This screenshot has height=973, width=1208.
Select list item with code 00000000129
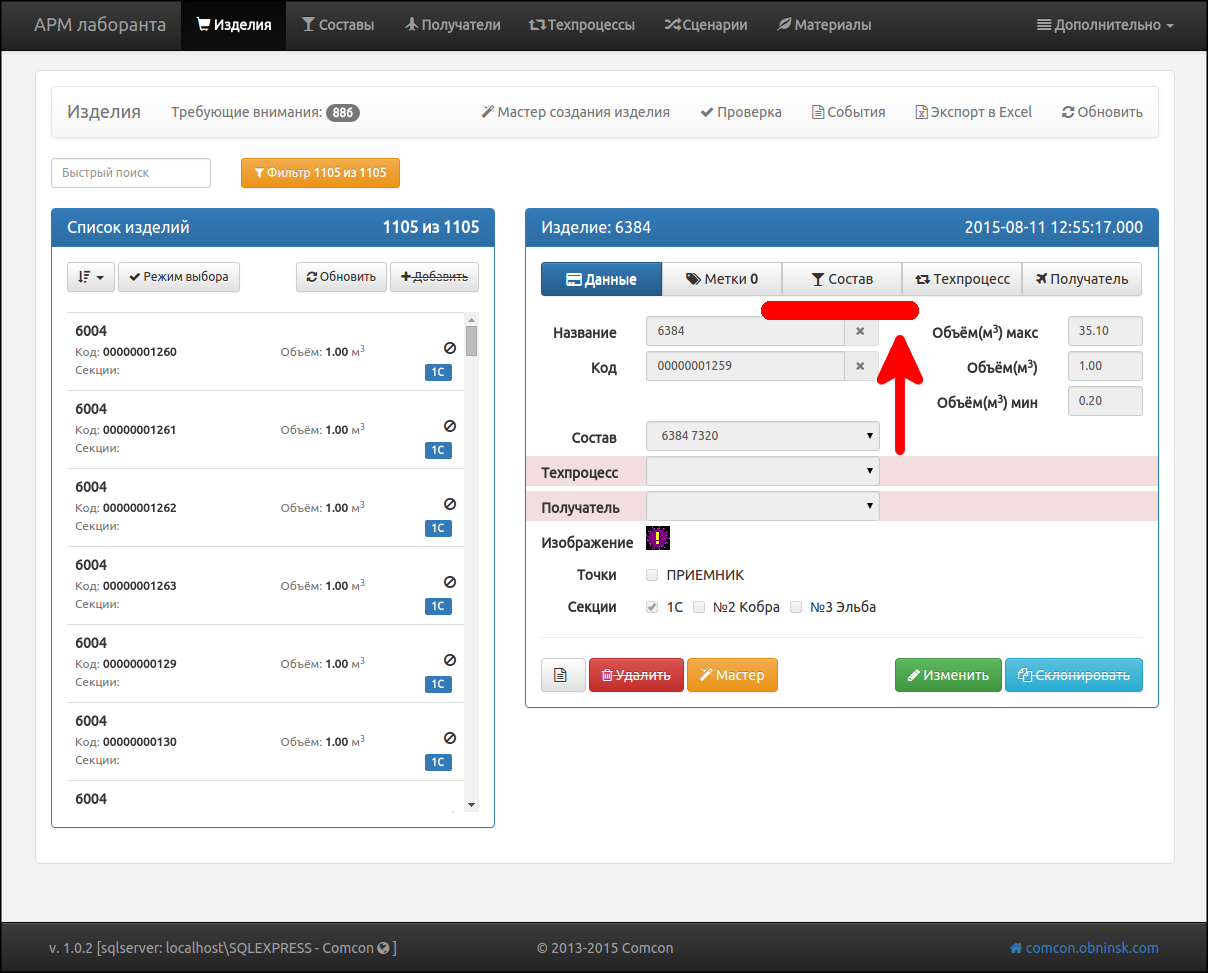[265, 663]
